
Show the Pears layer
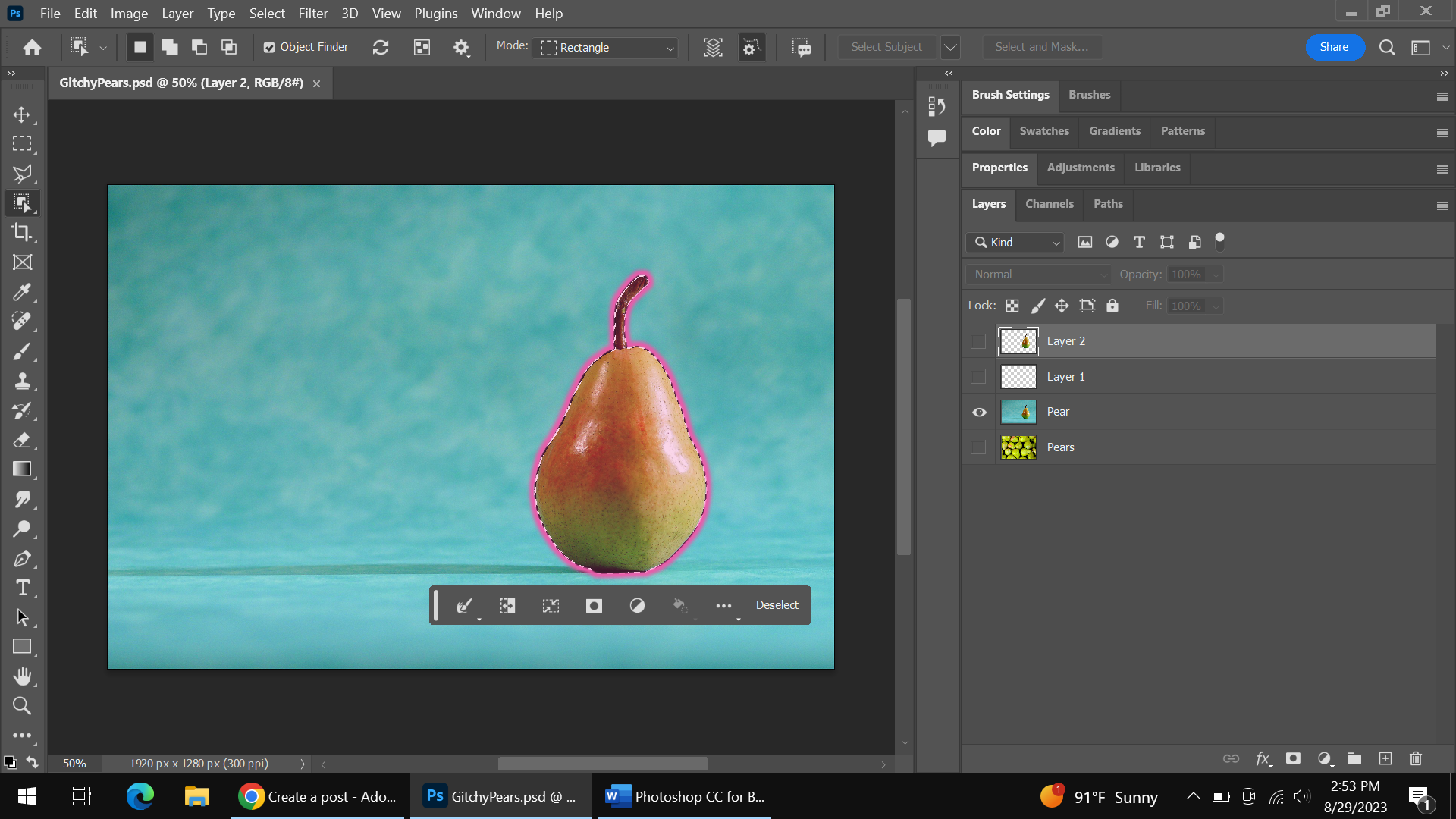click(978, 447)
